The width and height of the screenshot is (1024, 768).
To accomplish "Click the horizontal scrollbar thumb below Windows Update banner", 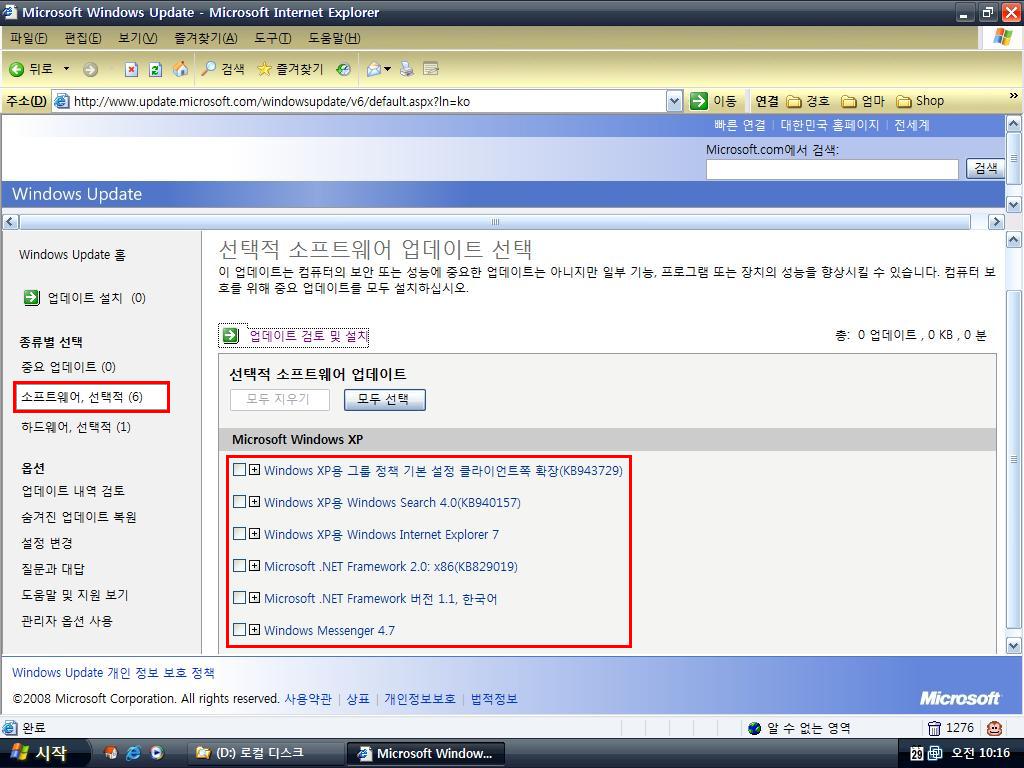I will click(495, 222).
